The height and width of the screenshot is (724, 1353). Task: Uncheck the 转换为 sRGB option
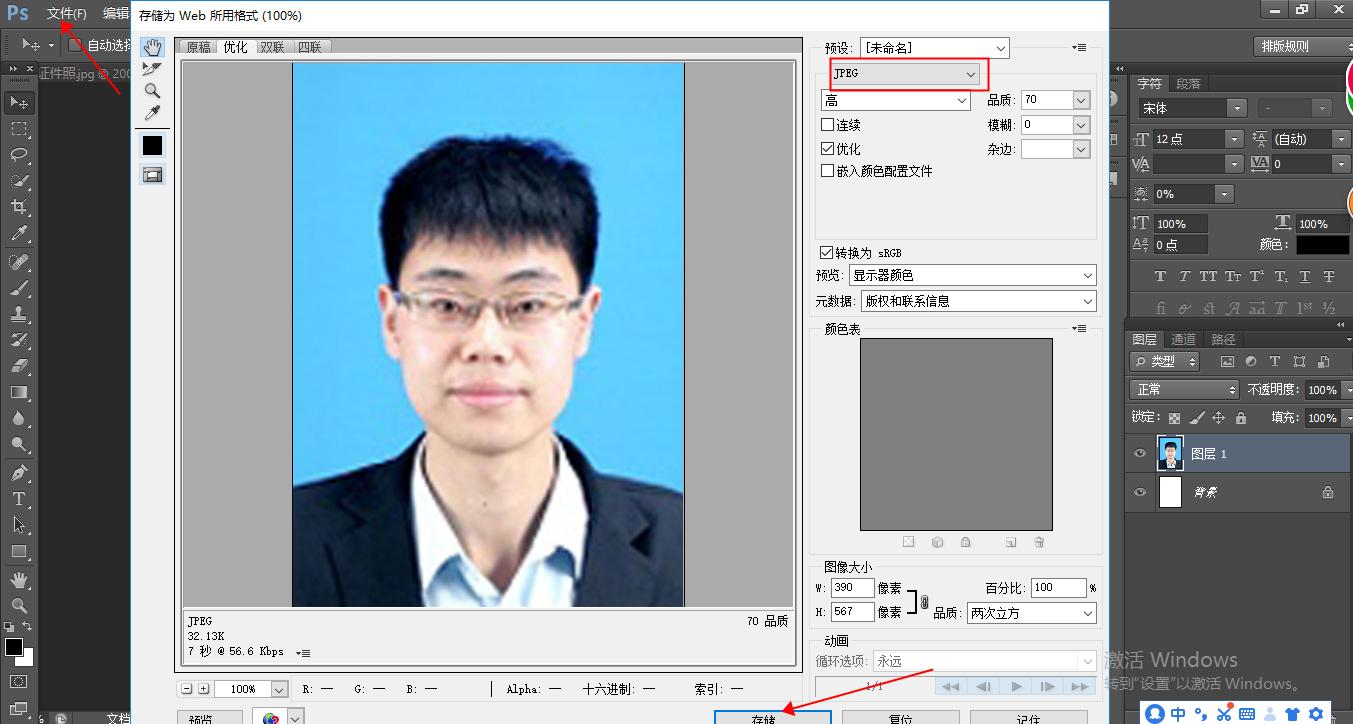point(828,252)
